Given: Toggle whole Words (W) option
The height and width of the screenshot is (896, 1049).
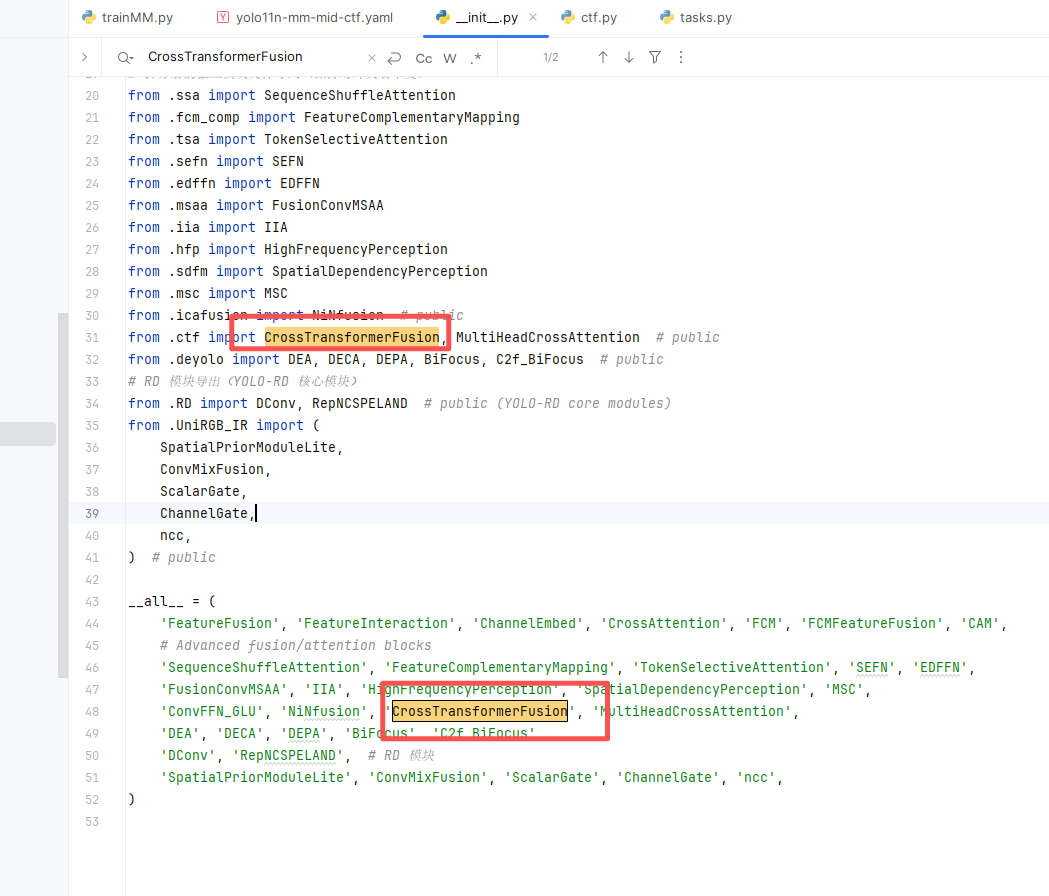Looking at the screenshot, I should tap(450, 58).
